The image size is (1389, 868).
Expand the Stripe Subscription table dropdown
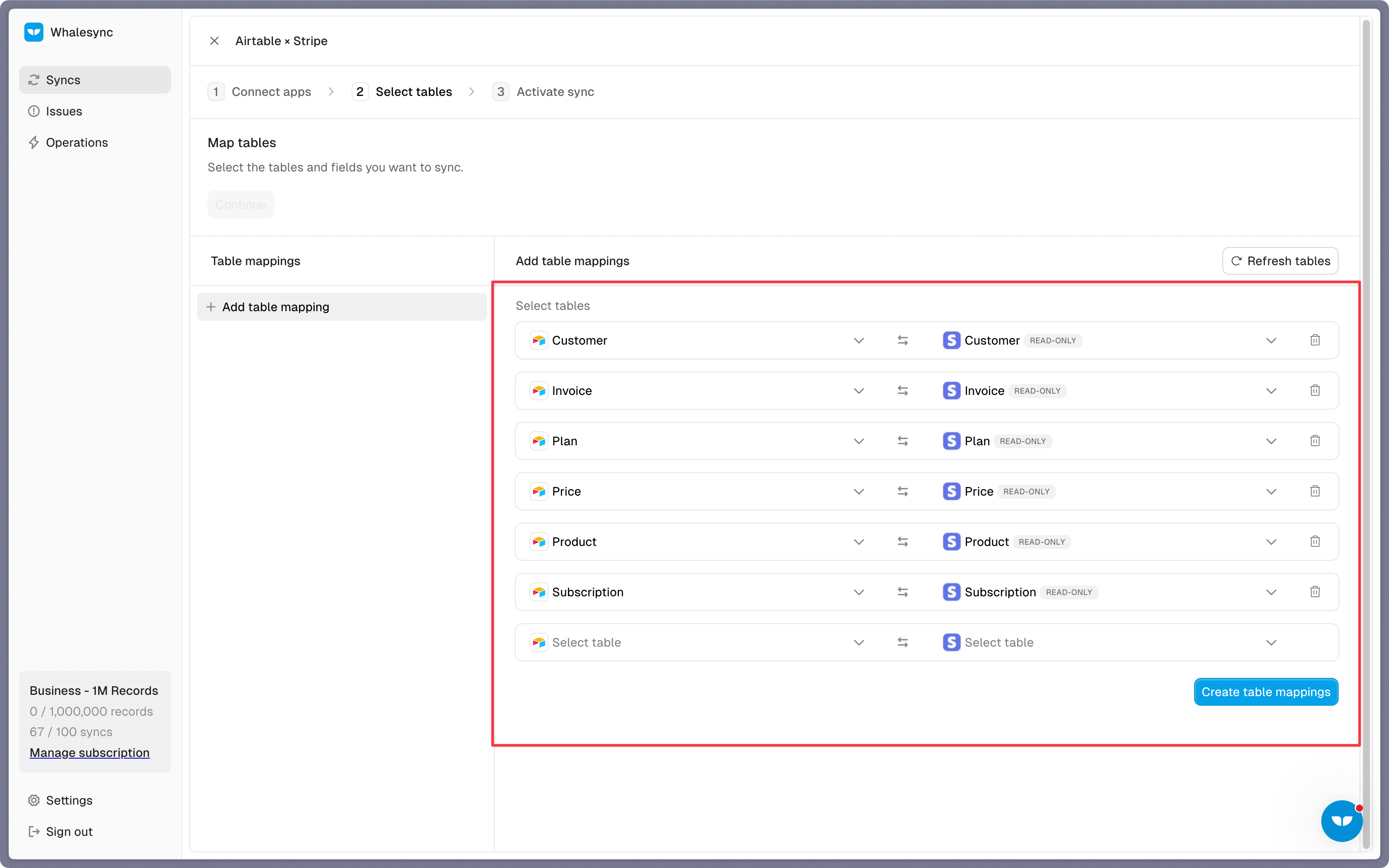1271,592
